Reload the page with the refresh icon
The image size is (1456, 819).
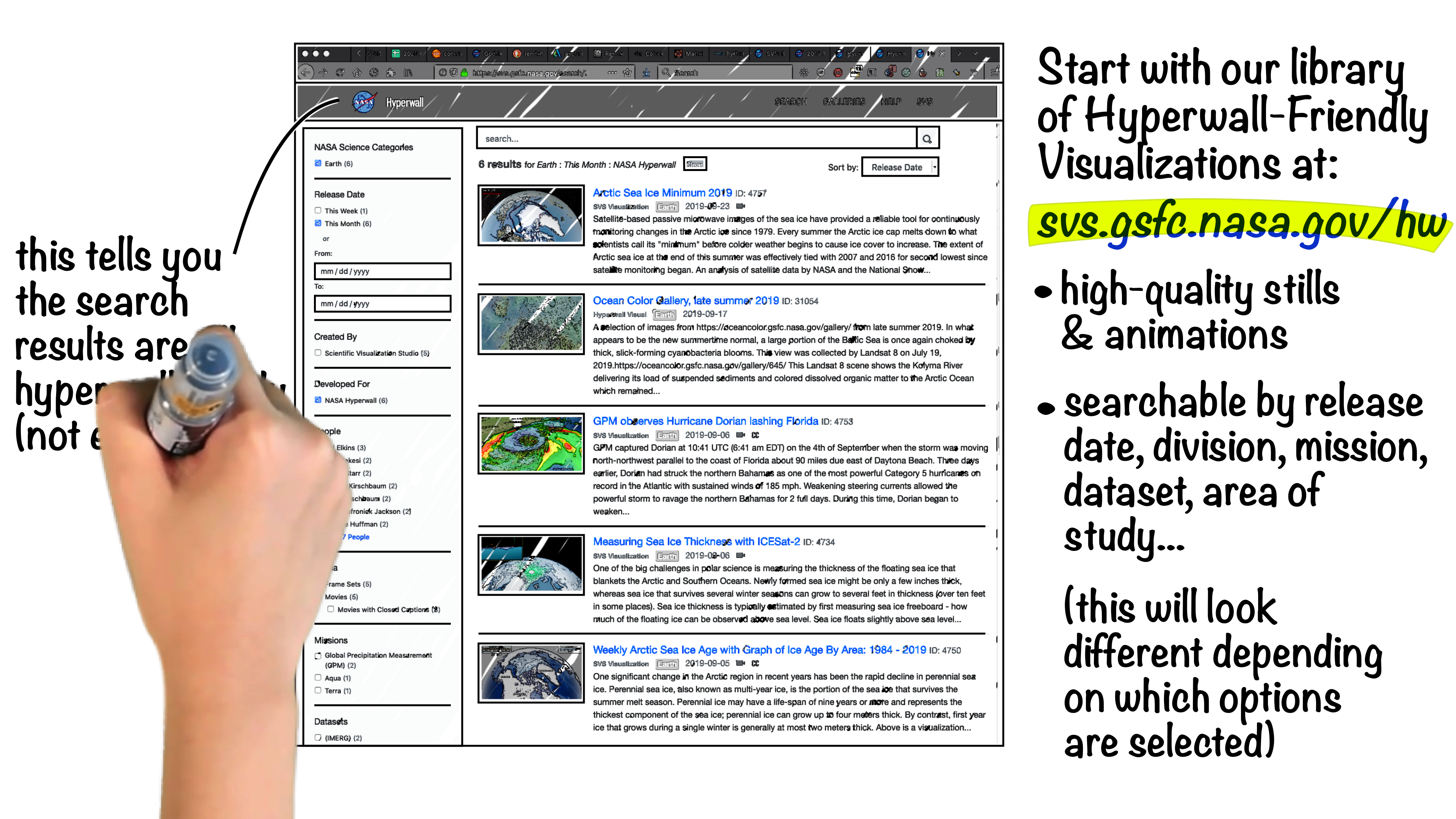[x=340, y=72]
